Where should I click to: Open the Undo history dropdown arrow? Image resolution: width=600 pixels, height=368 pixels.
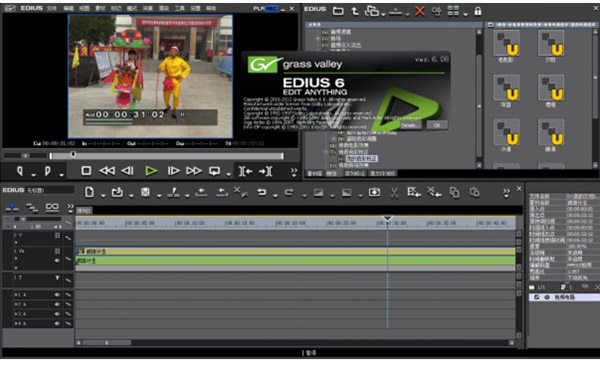pyautogui.click(x=275, y=195)
